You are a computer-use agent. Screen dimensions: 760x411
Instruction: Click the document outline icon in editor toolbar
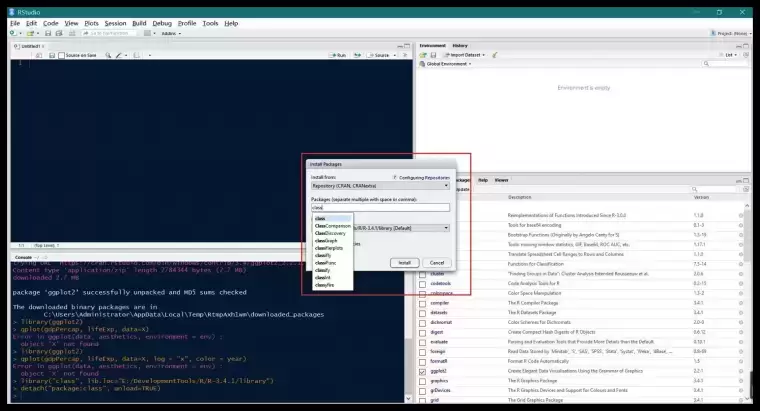coord(405,55)
